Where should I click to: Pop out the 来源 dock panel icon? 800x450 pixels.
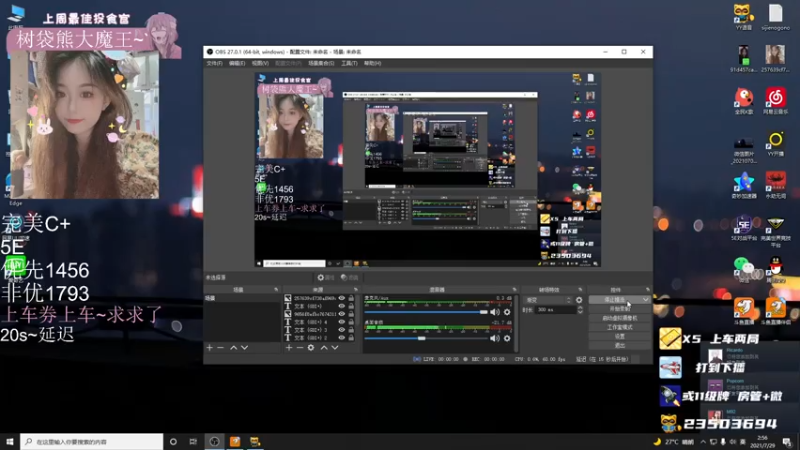click(356, 290)
